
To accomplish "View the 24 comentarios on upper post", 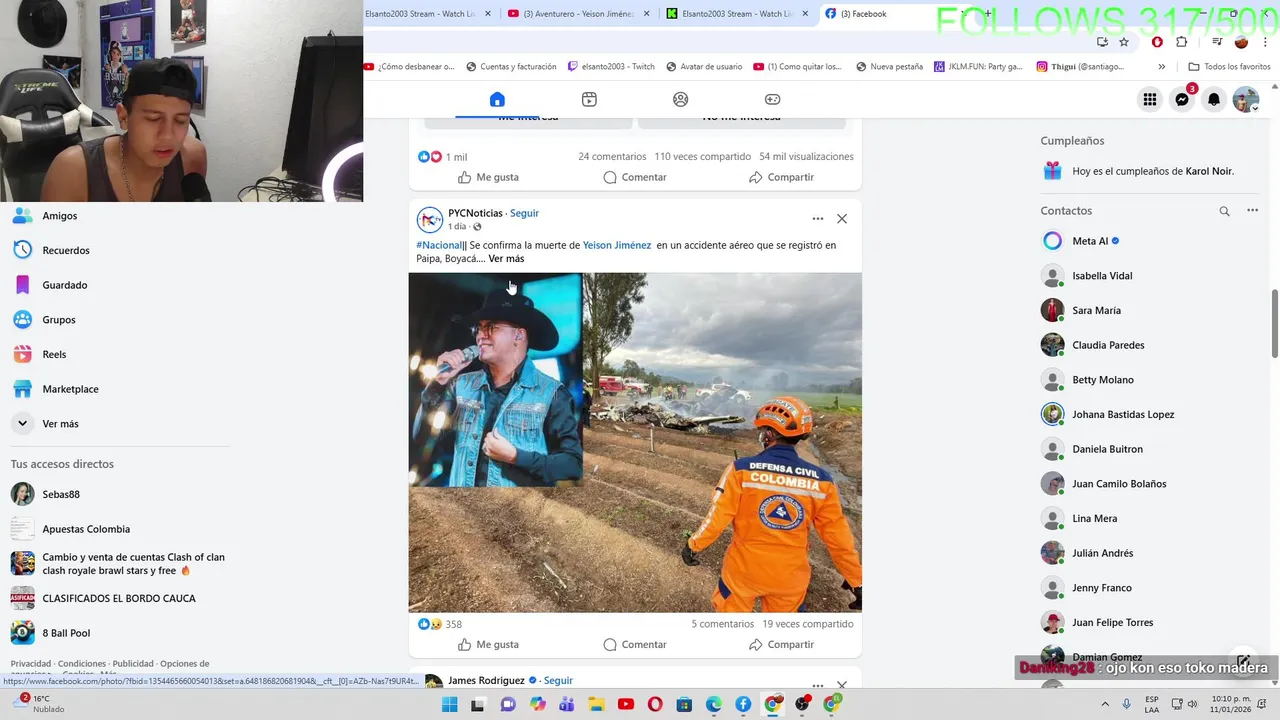I will click(612, 157).
